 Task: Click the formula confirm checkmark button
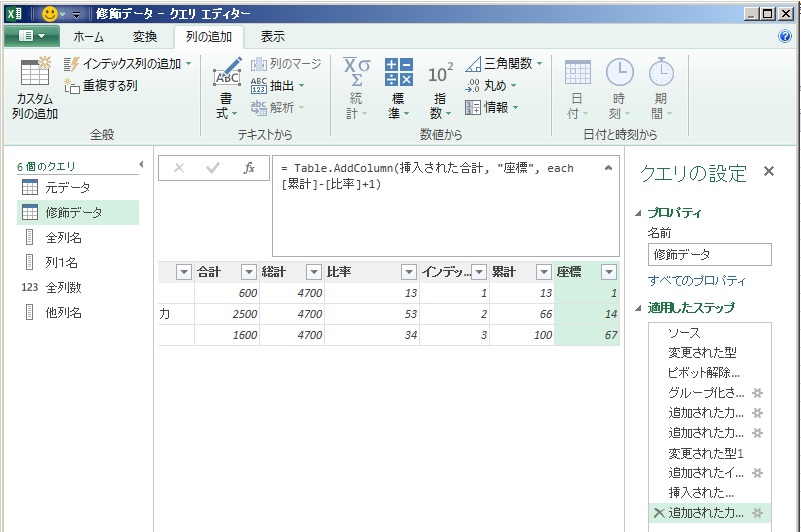click(x=213, y=168)
